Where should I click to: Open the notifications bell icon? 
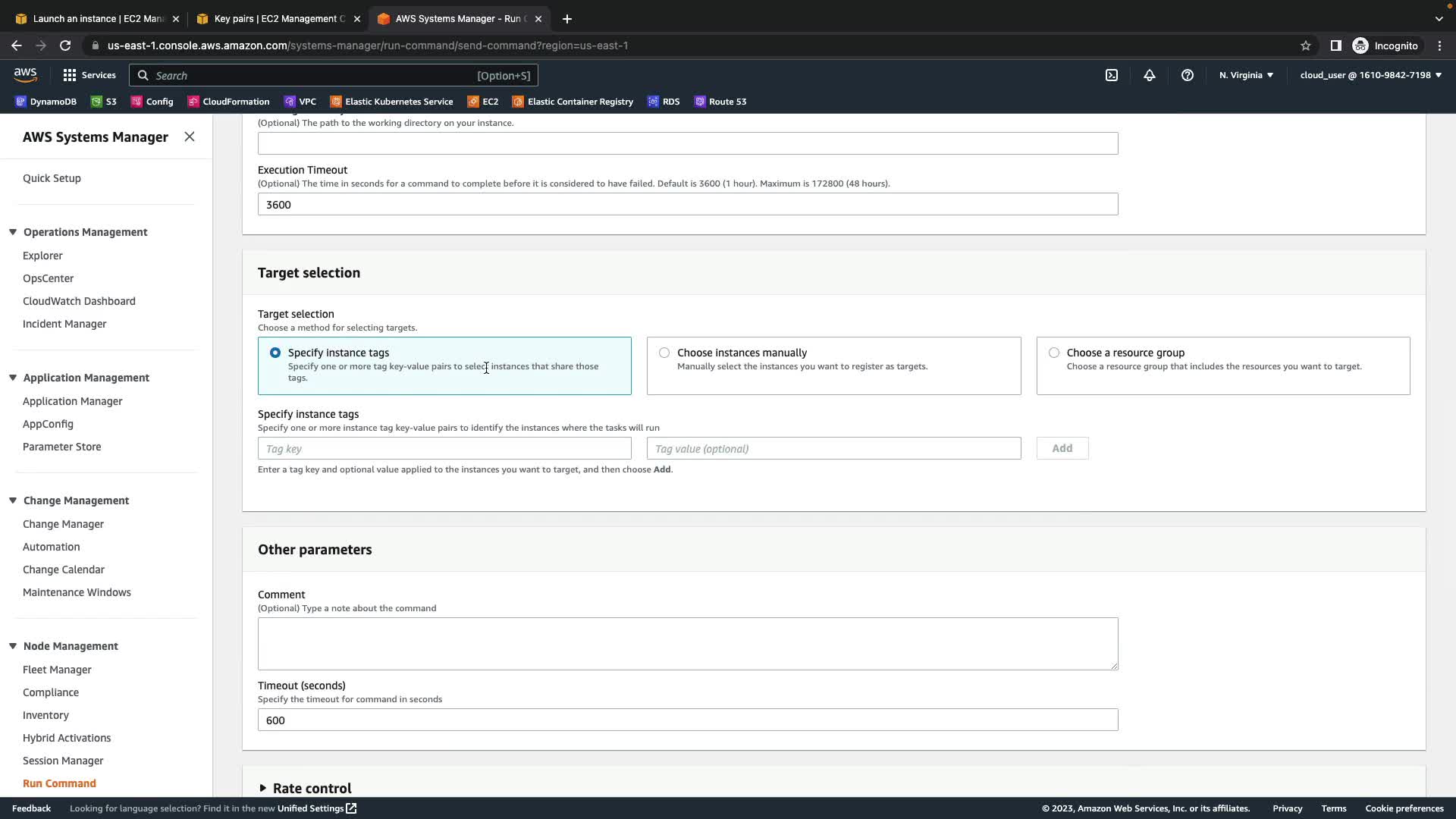(1149, 75)
